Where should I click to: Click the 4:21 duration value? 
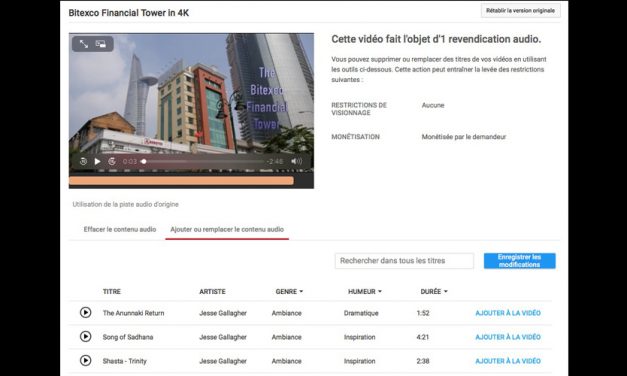pyautogui.click(x=423, y=337)
